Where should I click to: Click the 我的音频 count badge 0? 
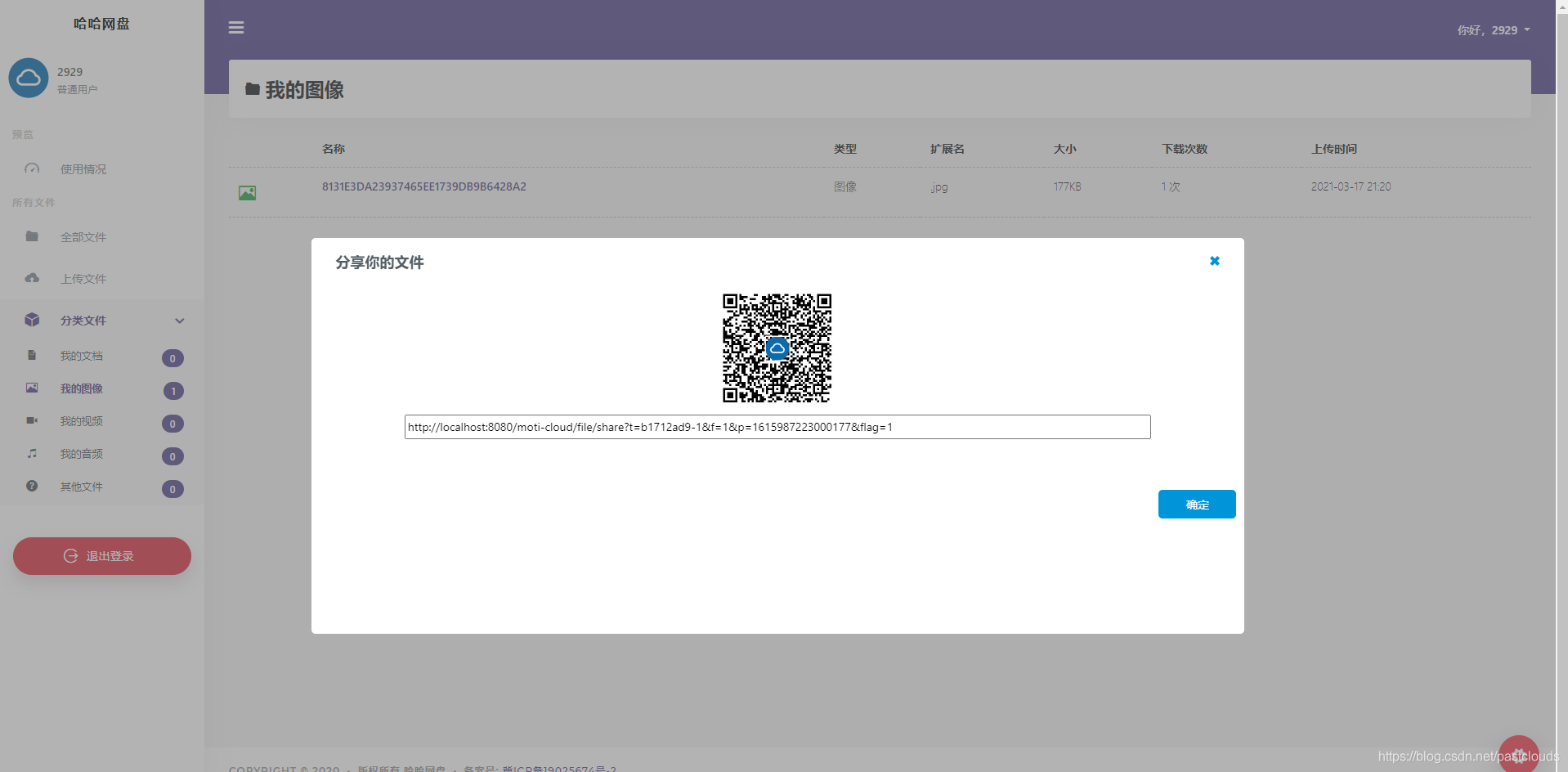pos(172,456)
